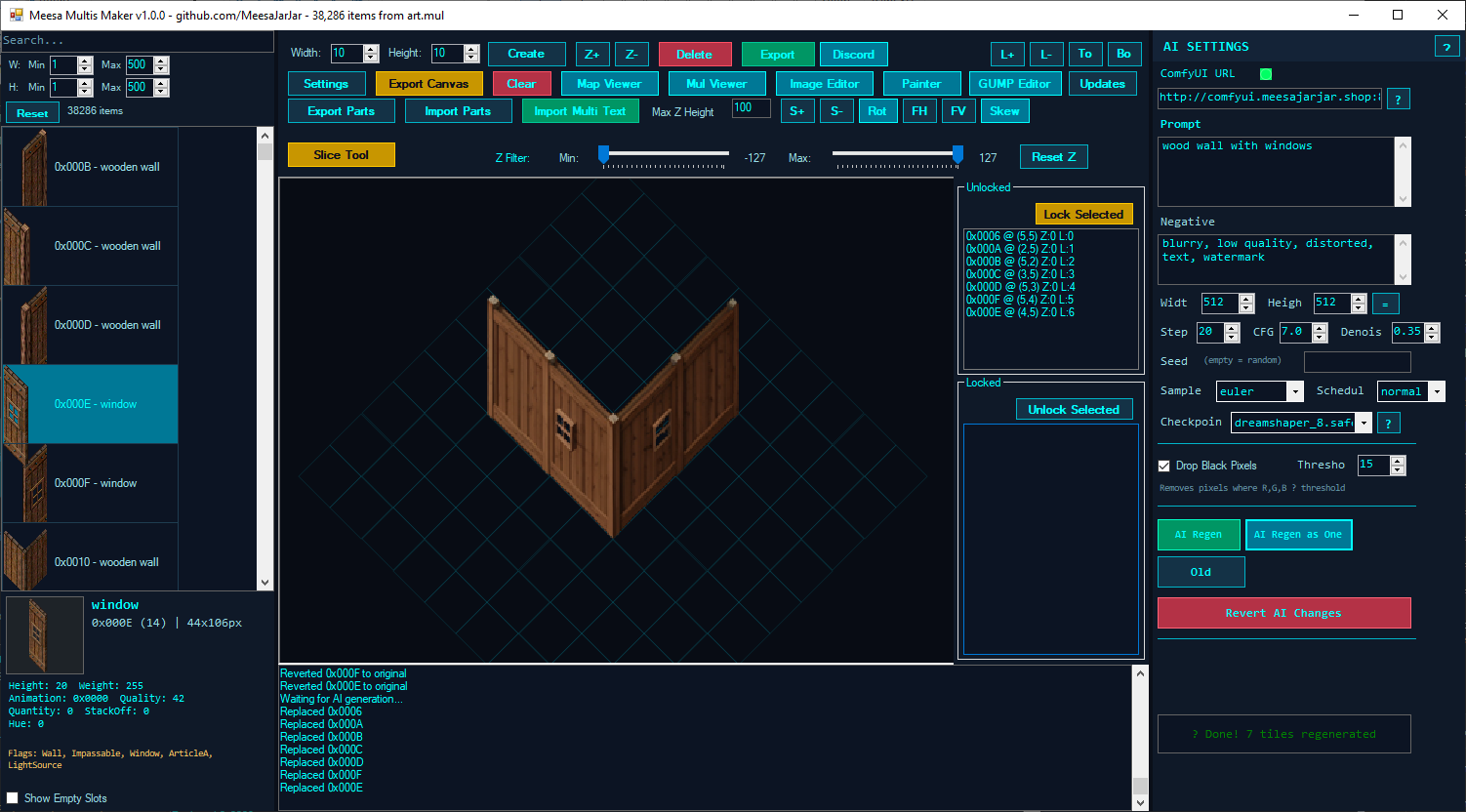This screenshot has height=812, width=1466.
Task: Click the AI Regen as One button
Action: (x=1298, y=535)
